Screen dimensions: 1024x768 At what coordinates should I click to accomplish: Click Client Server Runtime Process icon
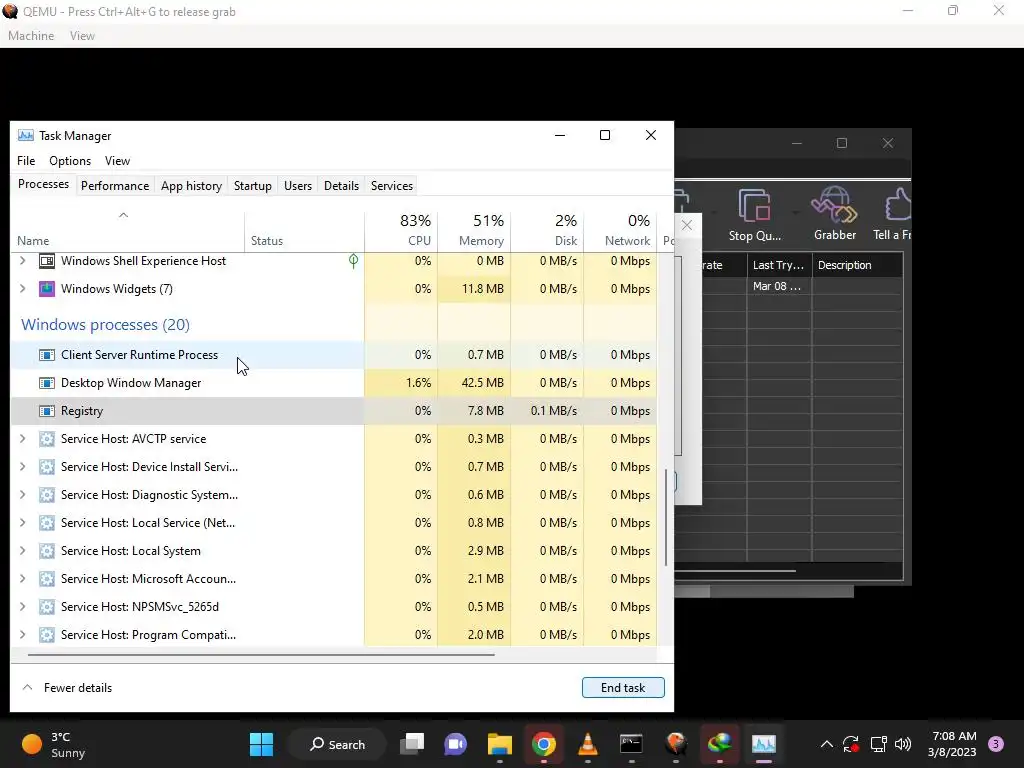46,355
